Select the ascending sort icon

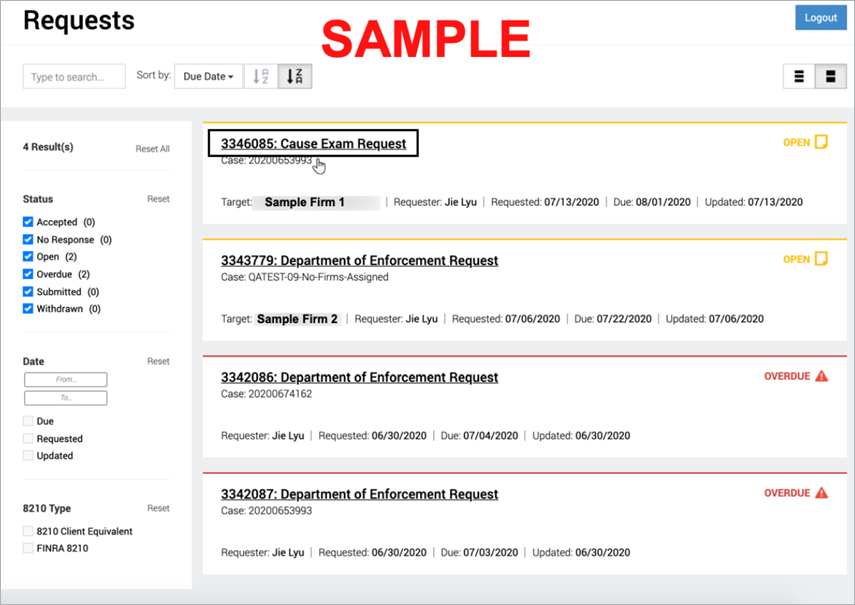pyautogui.click(x=261, y=75)
